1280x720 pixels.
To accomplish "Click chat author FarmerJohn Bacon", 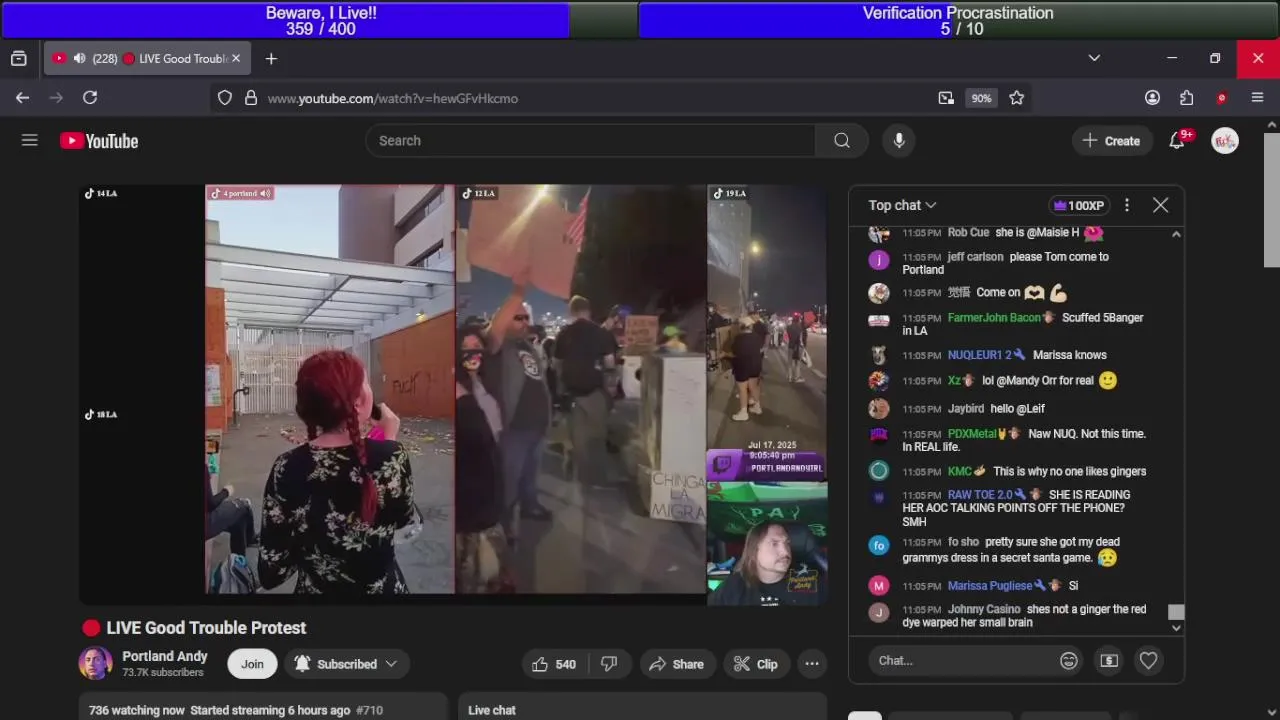I will pos(994,318).
